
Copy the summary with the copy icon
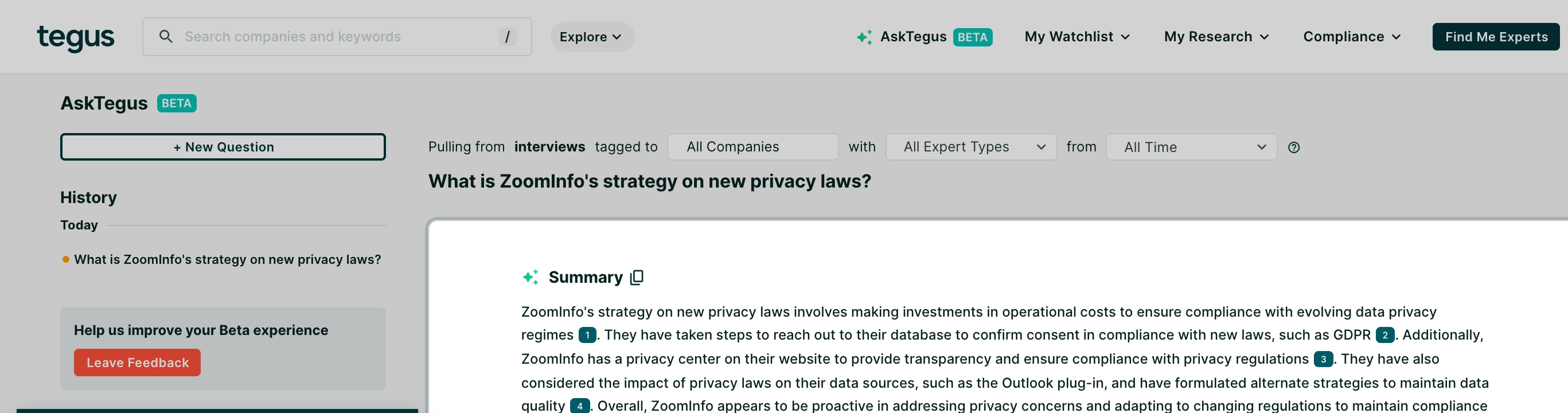pyautogui.click(x=637, y=278)
